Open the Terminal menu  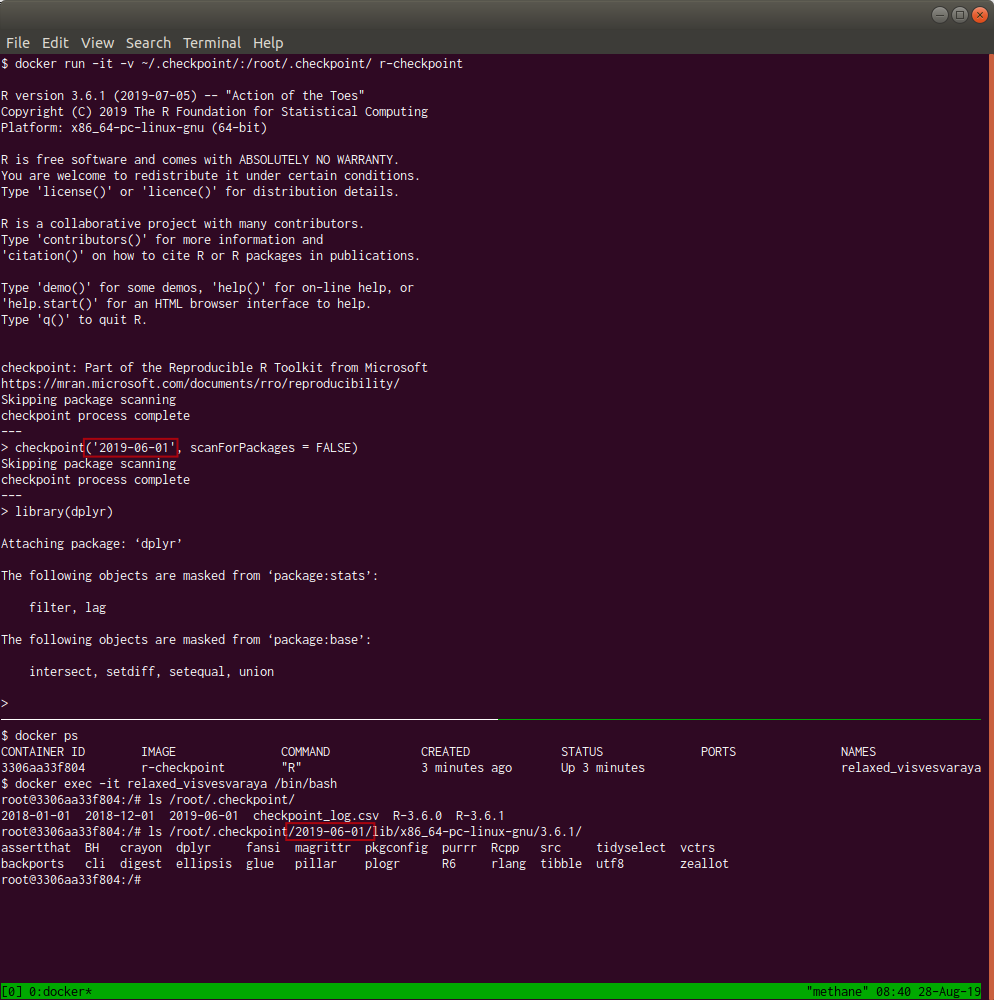point(212,43)
